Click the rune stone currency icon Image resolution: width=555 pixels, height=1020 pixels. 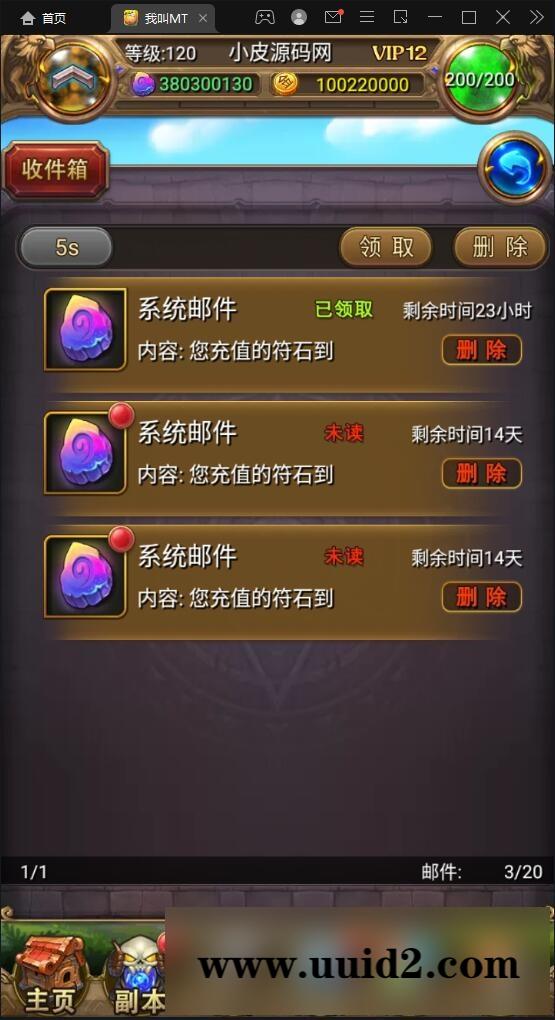click(142, 85)
